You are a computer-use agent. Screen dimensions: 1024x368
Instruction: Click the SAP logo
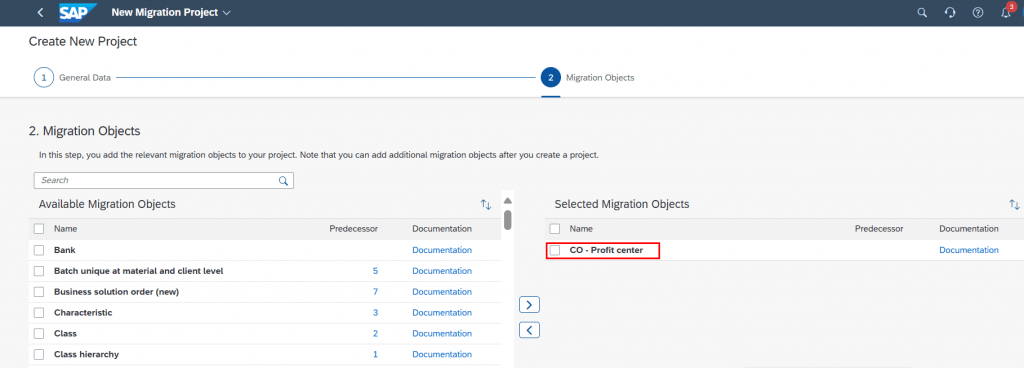point(78,12)
